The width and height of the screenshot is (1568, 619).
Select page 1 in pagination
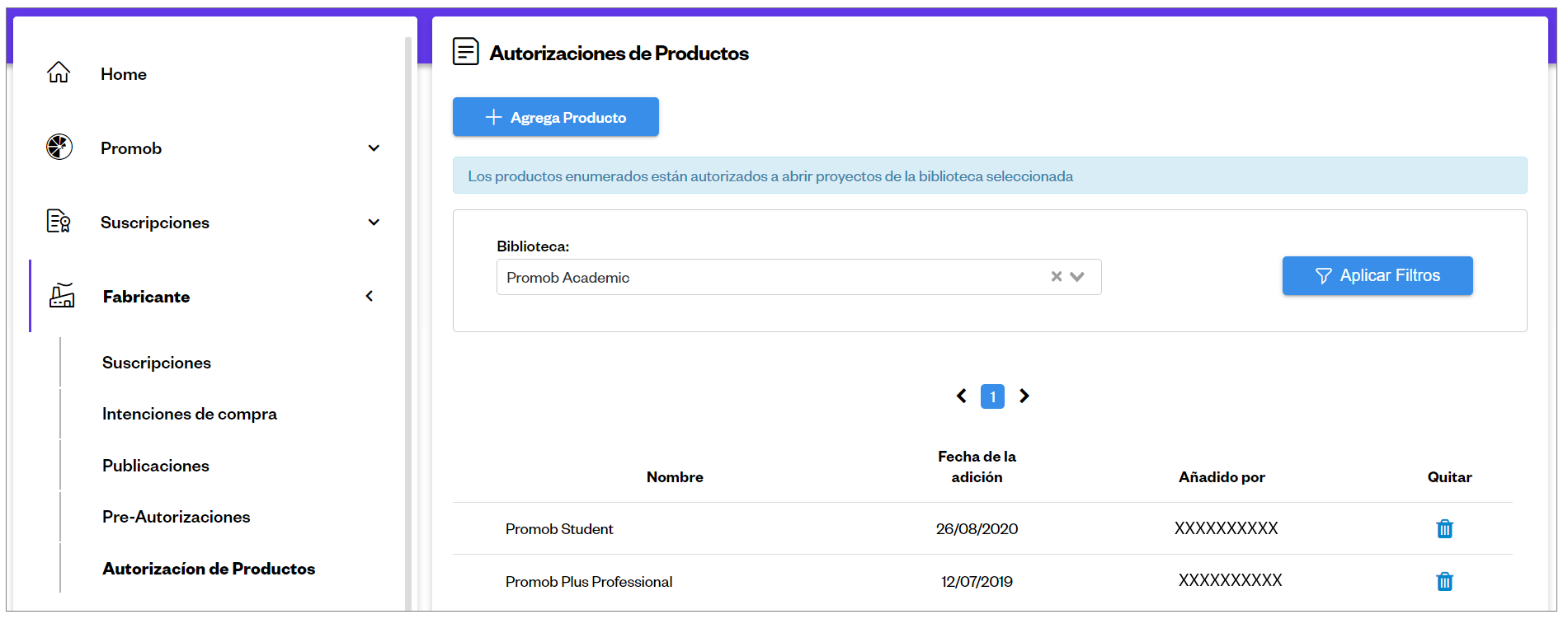point(992,396)
